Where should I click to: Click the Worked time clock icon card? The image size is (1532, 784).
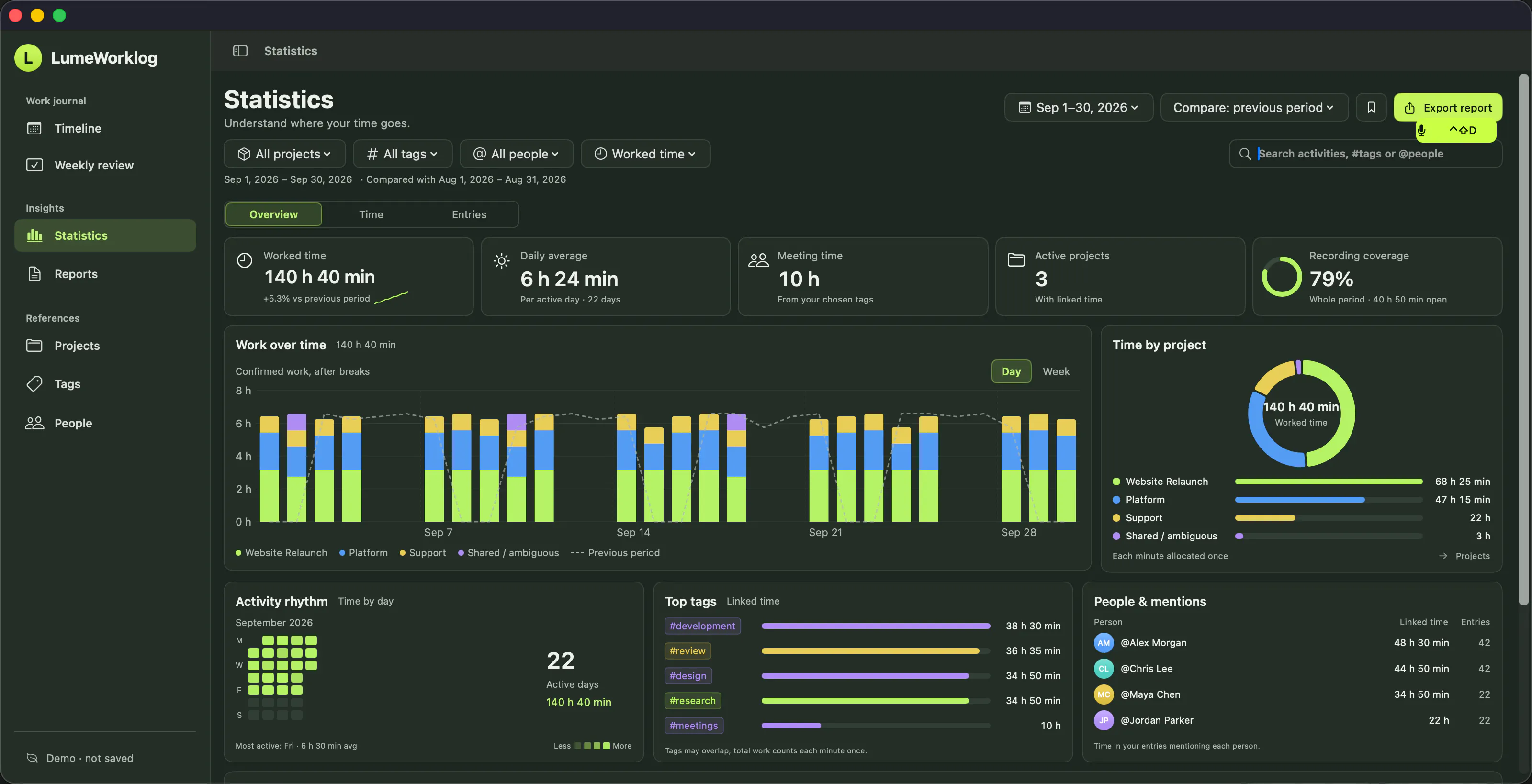coord(245,260)
